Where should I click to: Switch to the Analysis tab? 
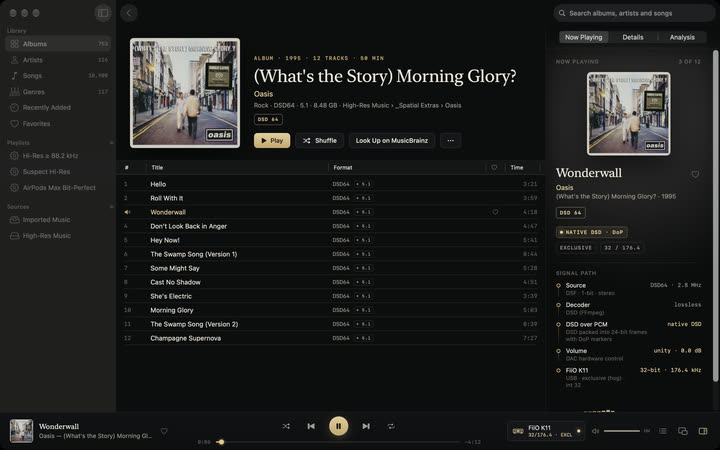[x=682, y=37]
